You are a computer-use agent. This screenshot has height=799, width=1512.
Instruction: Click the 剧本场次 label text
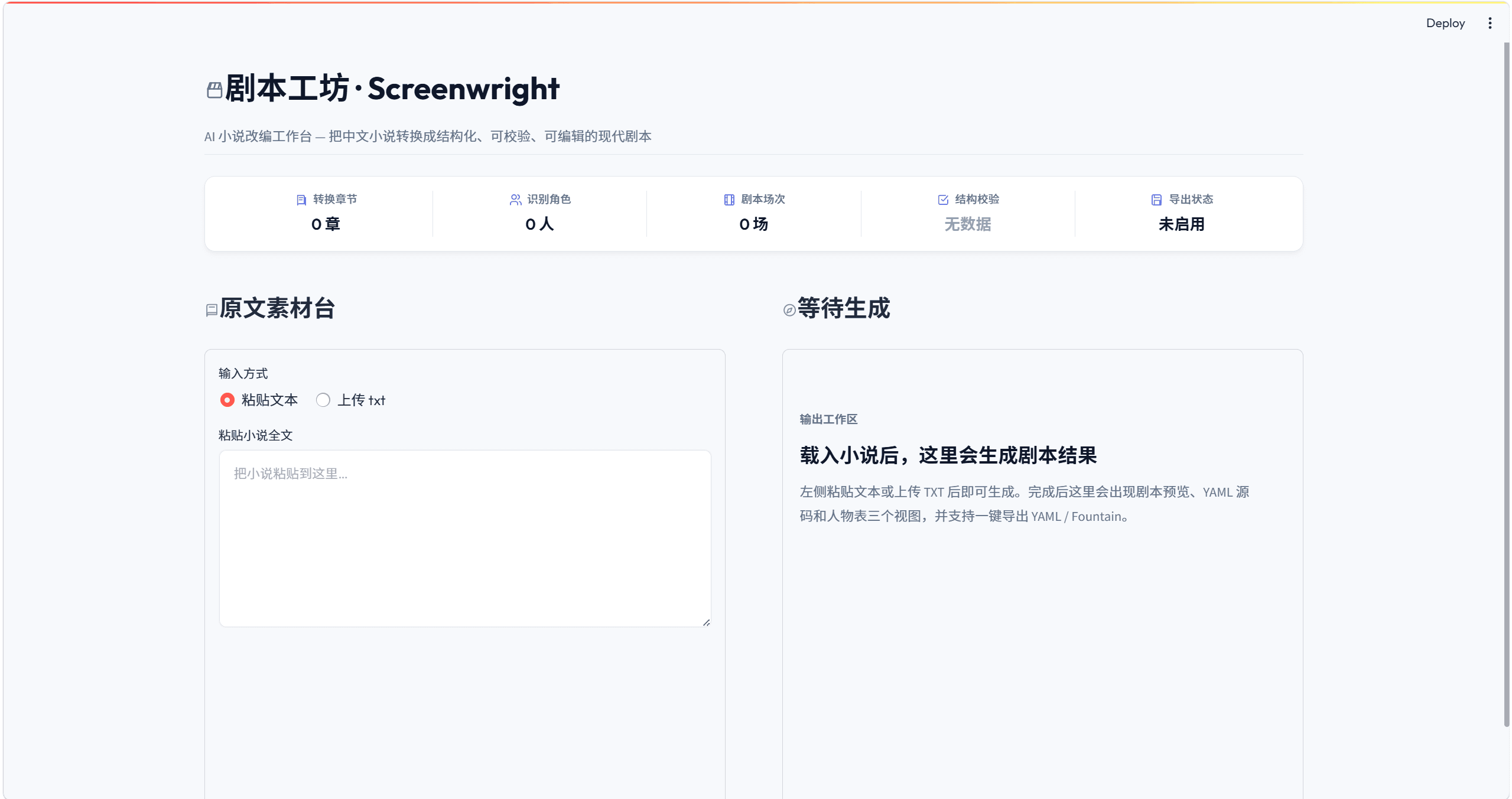[763, 199]
